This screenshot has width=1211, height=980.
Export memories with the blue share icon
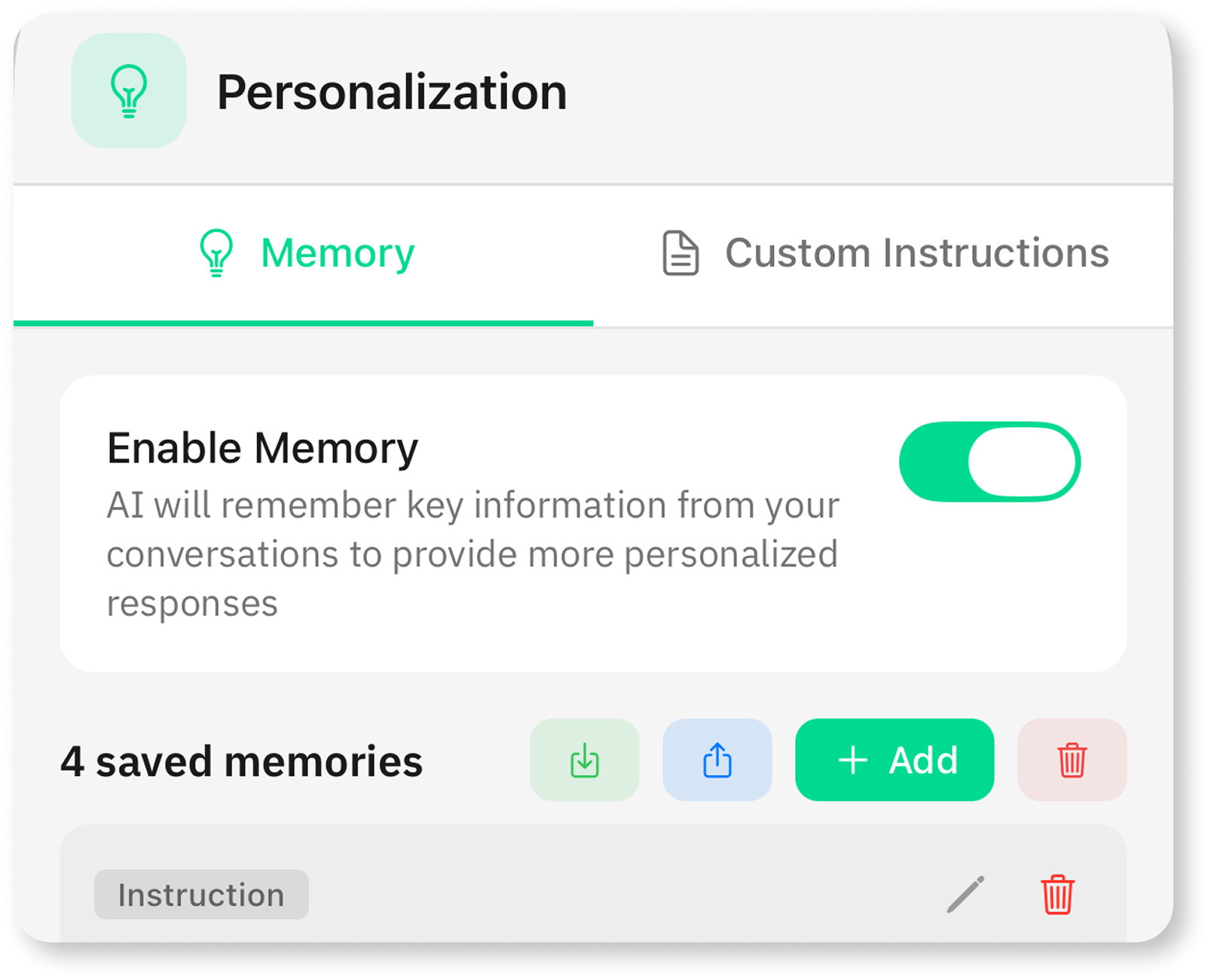click(717, 760)
